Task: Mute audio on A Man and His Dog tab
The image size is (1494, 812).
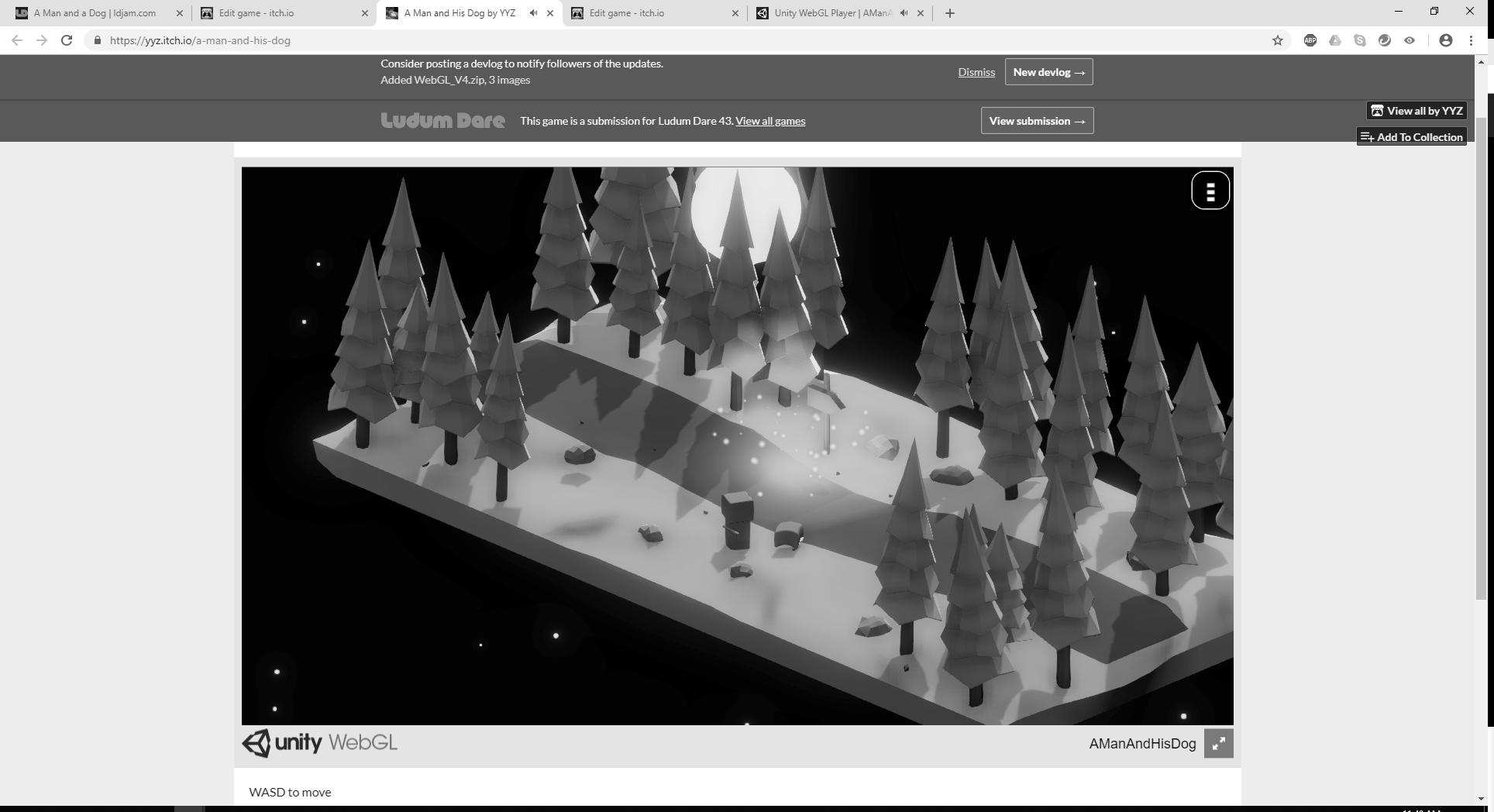Action: coord(533,13)
